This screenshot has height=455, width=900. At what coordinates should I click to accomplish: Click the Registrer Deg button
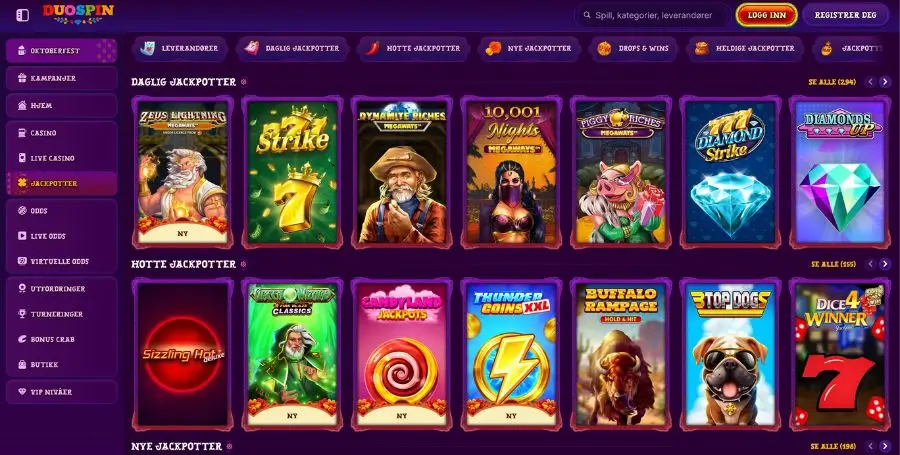tap(845, 15)
